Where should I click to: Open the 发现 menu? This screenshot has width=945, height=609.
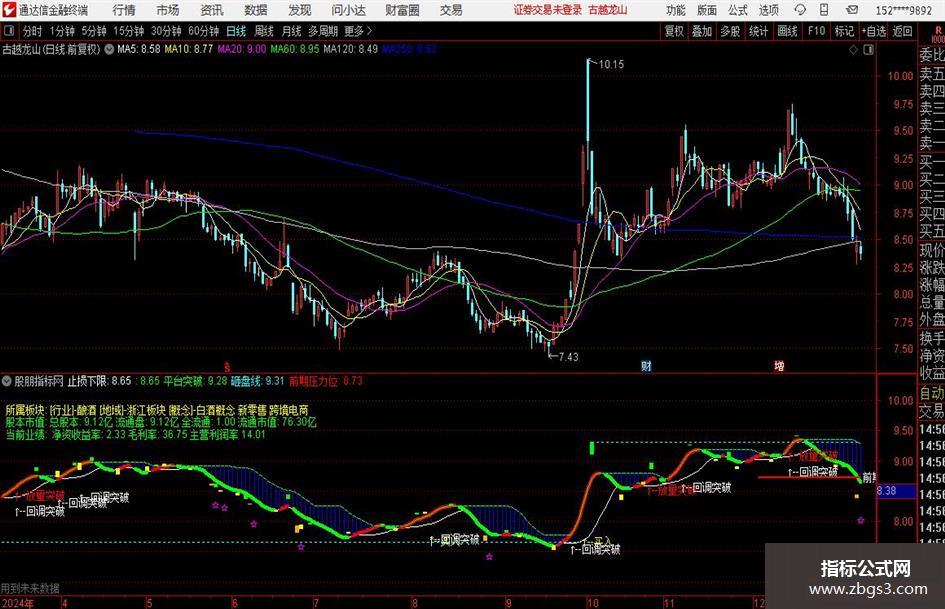pos(300,10)
